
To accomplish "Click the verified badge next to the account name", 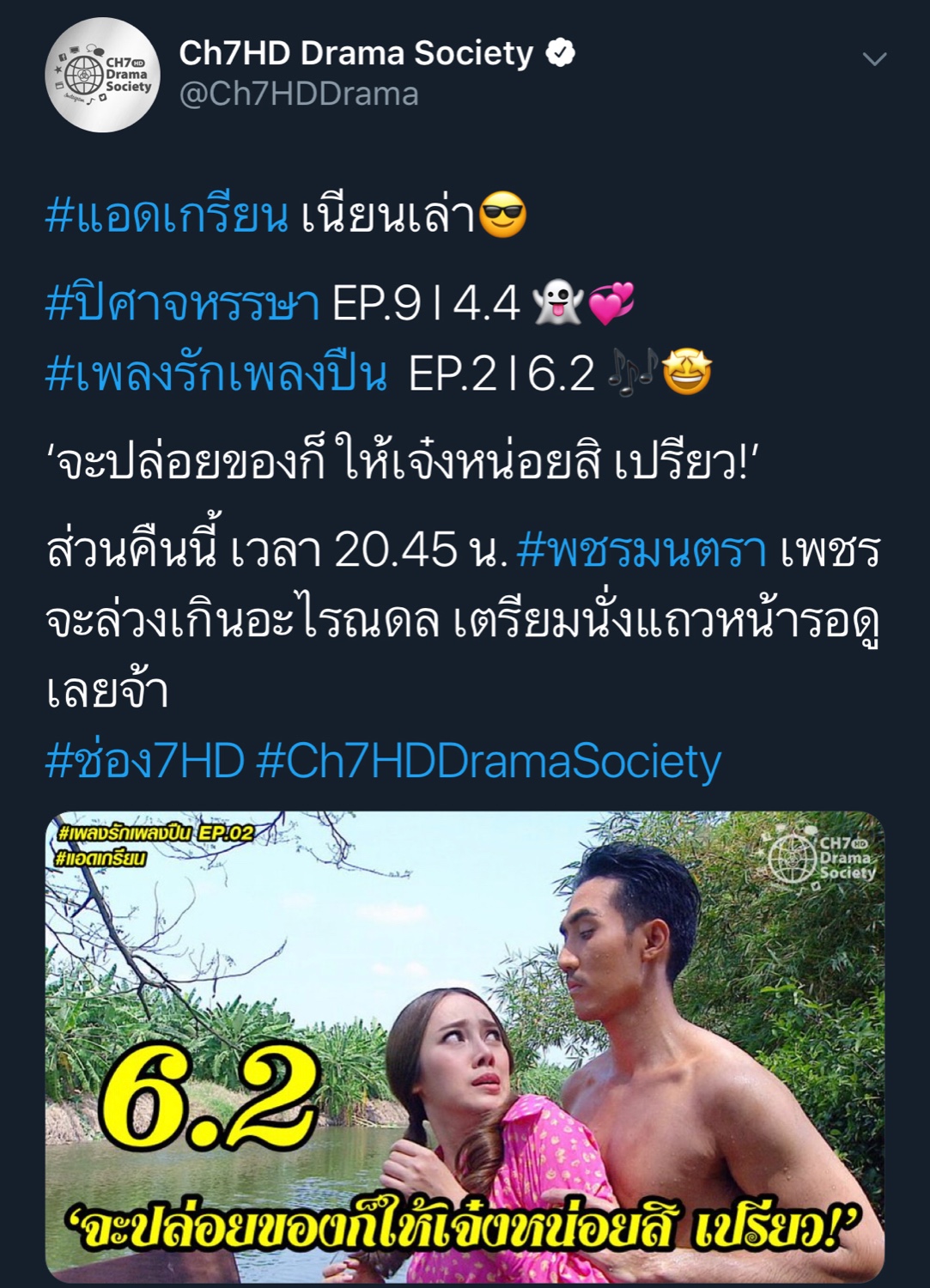I will 561,53.
